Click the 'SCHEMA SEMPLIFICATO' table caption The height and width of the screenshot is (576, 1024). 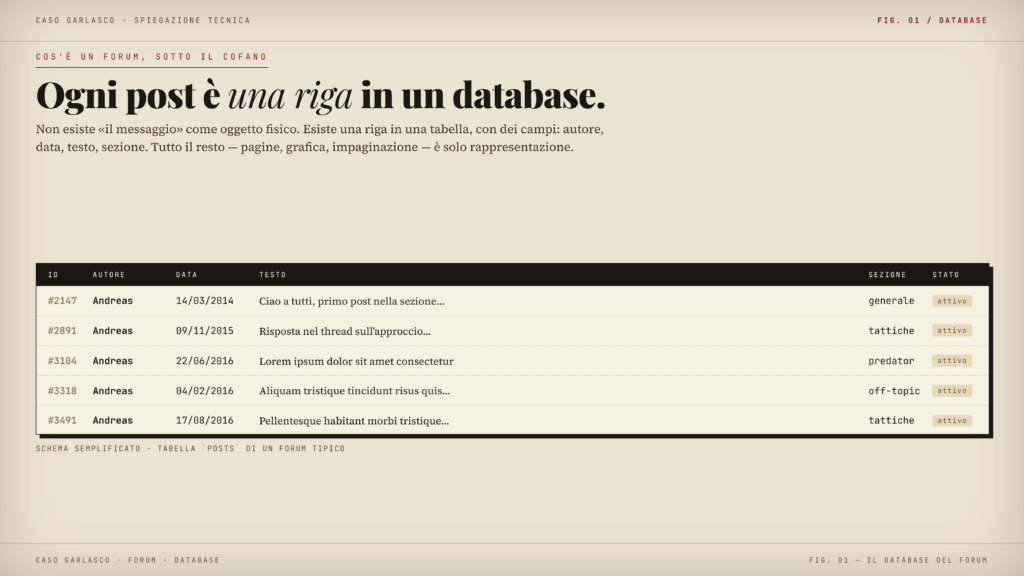[x=190, y=449]
